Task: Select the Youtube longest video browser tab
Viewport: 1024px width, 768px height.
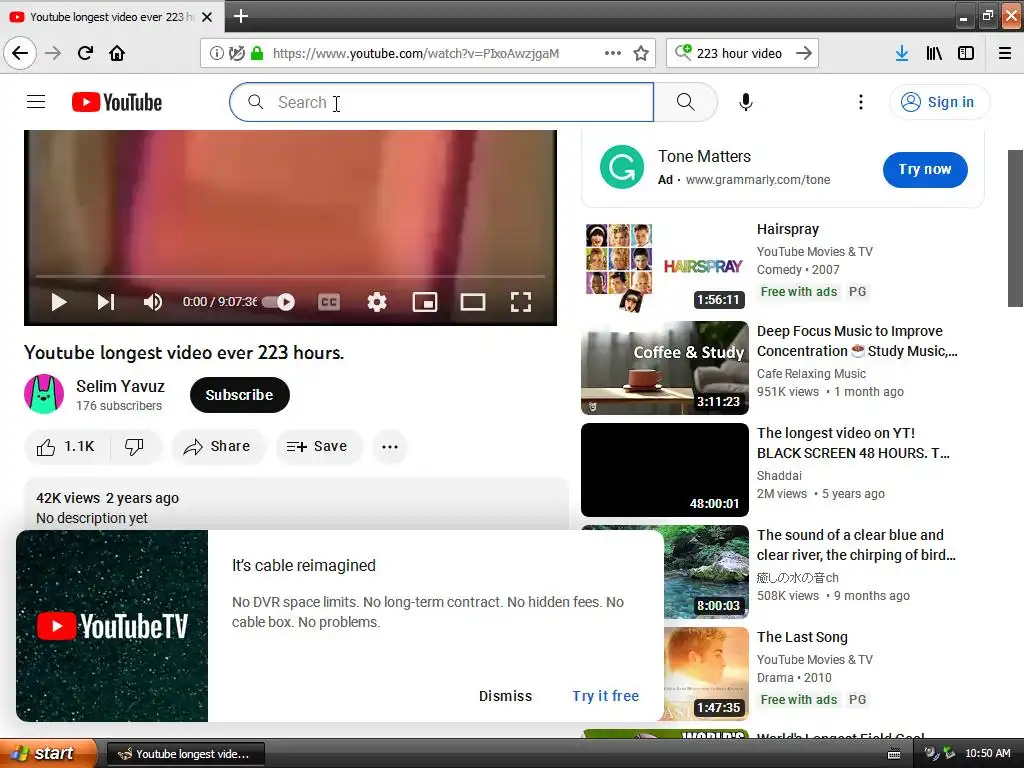Action: pos(112,16)
